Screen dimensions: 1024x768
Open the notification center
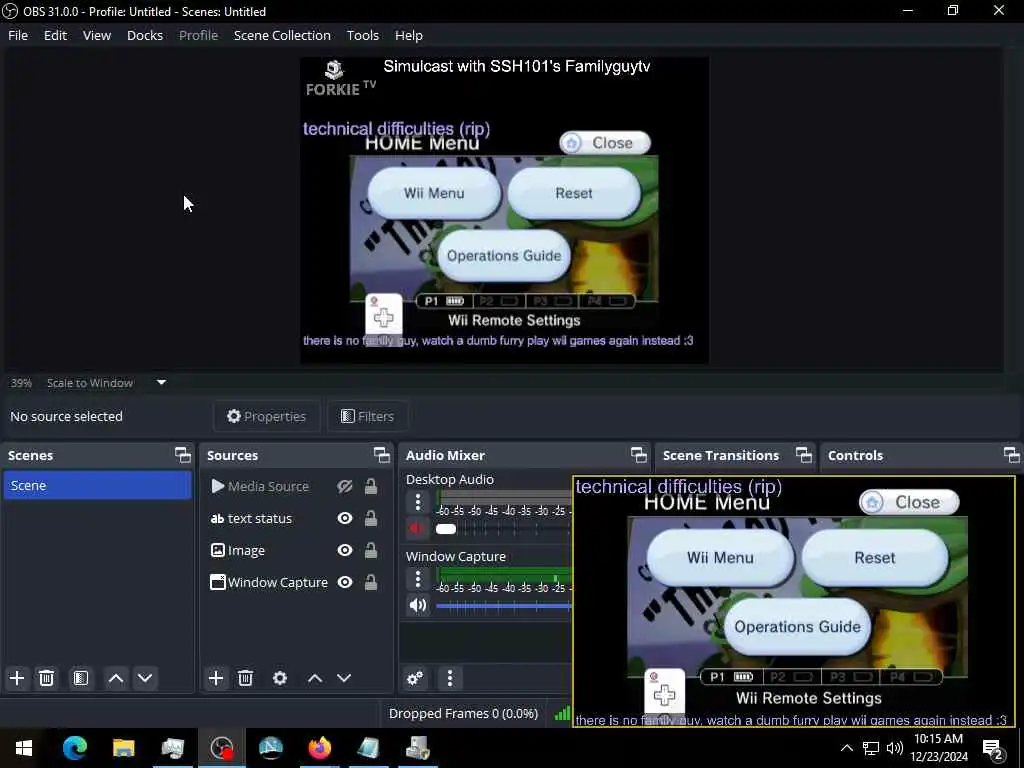point(993,748)
